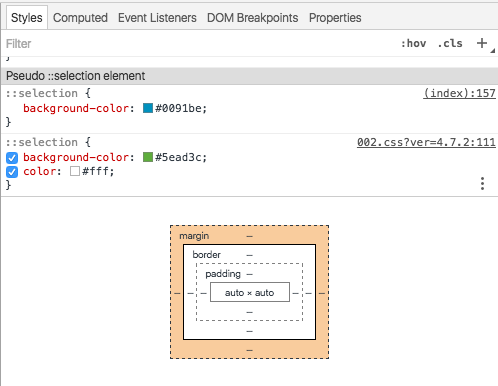This screenshot has width=498, height=386.
Task: Open the white #fff color swatch
Action: pos(75,171)
